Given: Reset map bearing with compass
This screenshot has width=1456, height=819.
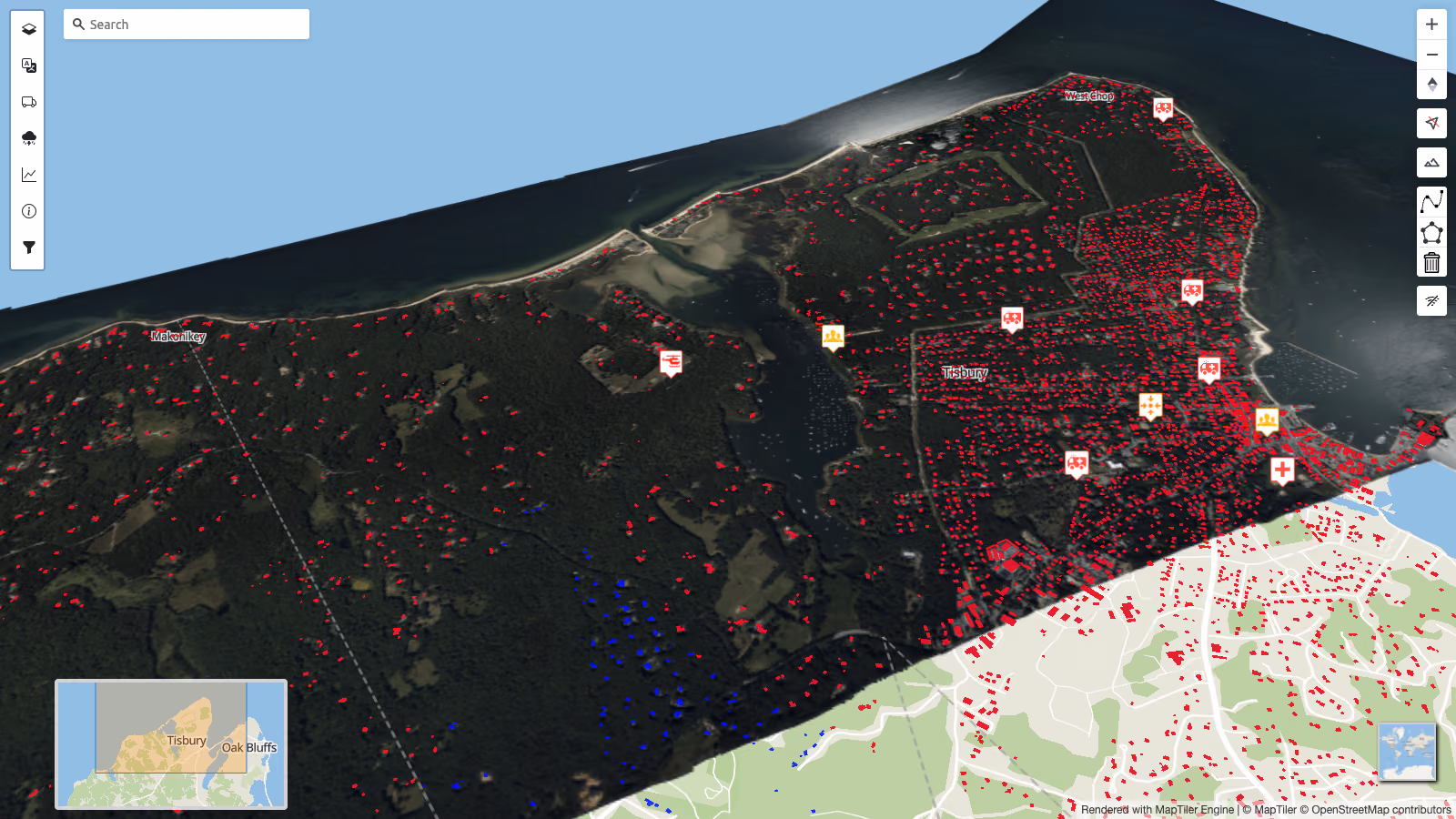Looking at the screenshot, I should tap(1432, 85).
